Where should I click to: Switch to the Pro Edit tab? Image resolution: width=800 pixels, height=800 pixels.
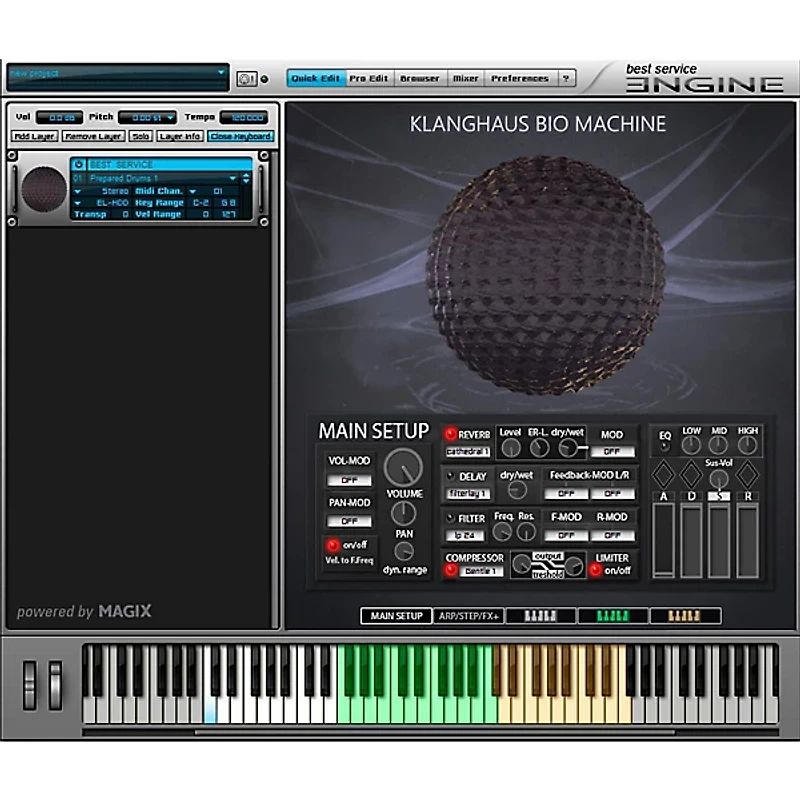369,78
